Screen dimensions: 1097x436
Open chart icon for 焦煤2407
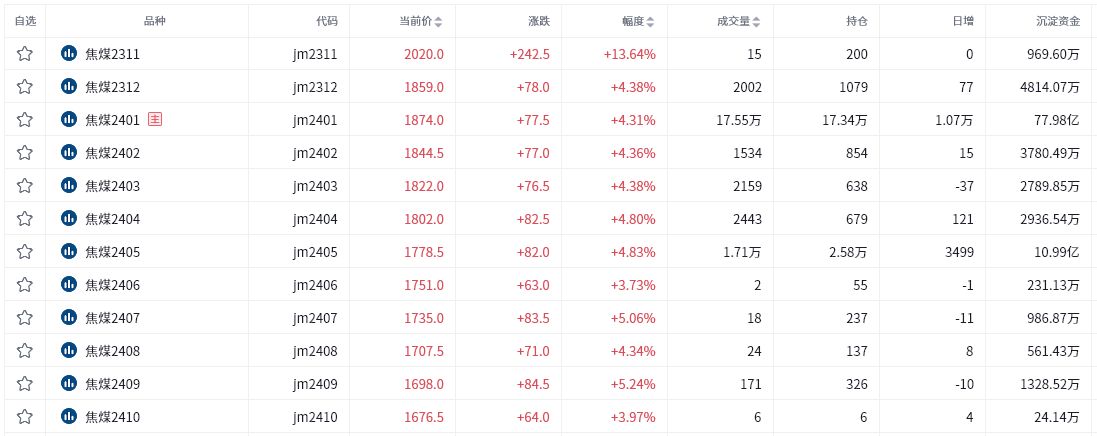69,318
